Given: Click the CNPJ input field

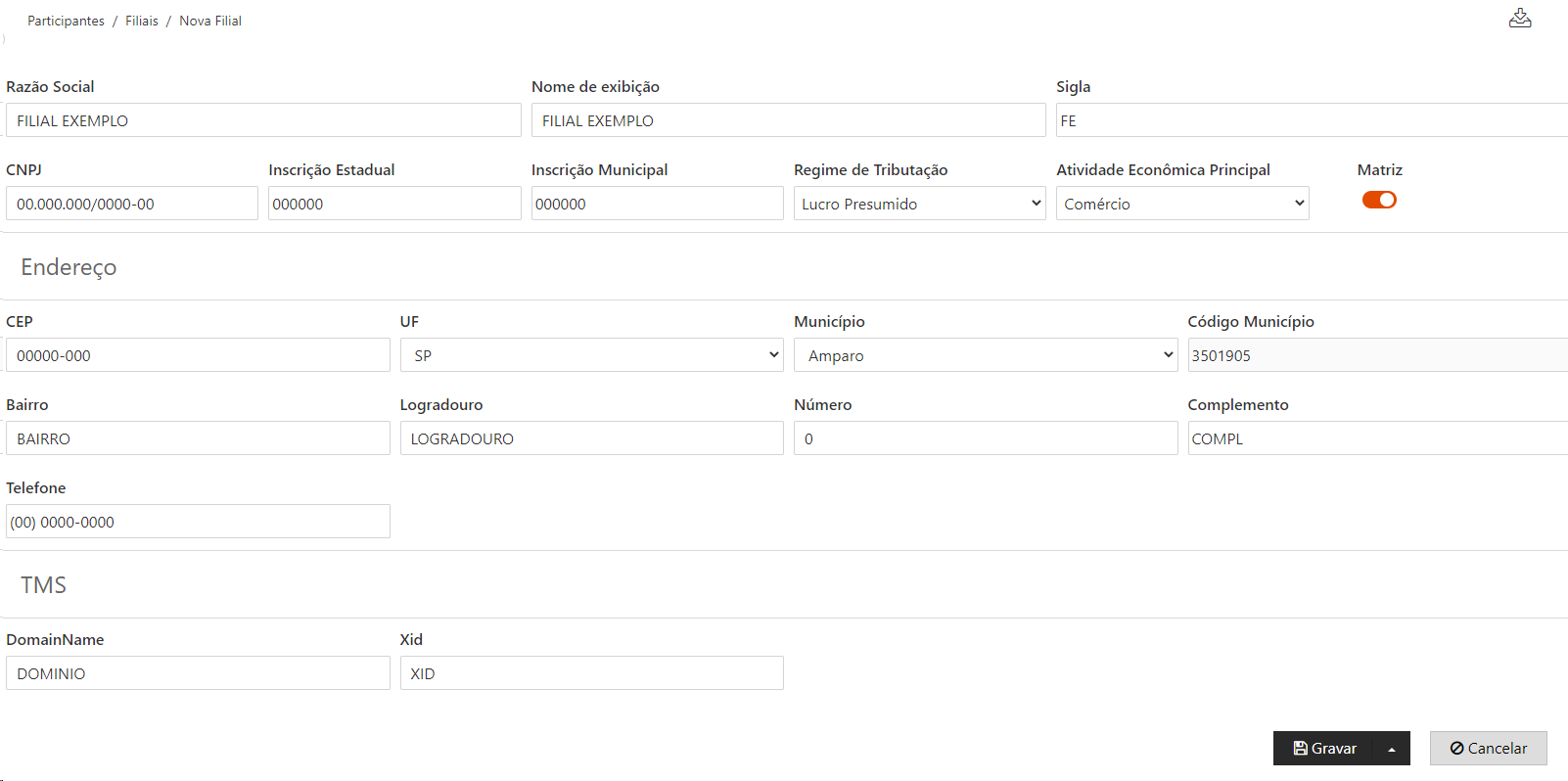Looking at the screenshot, I should point(132,204).
